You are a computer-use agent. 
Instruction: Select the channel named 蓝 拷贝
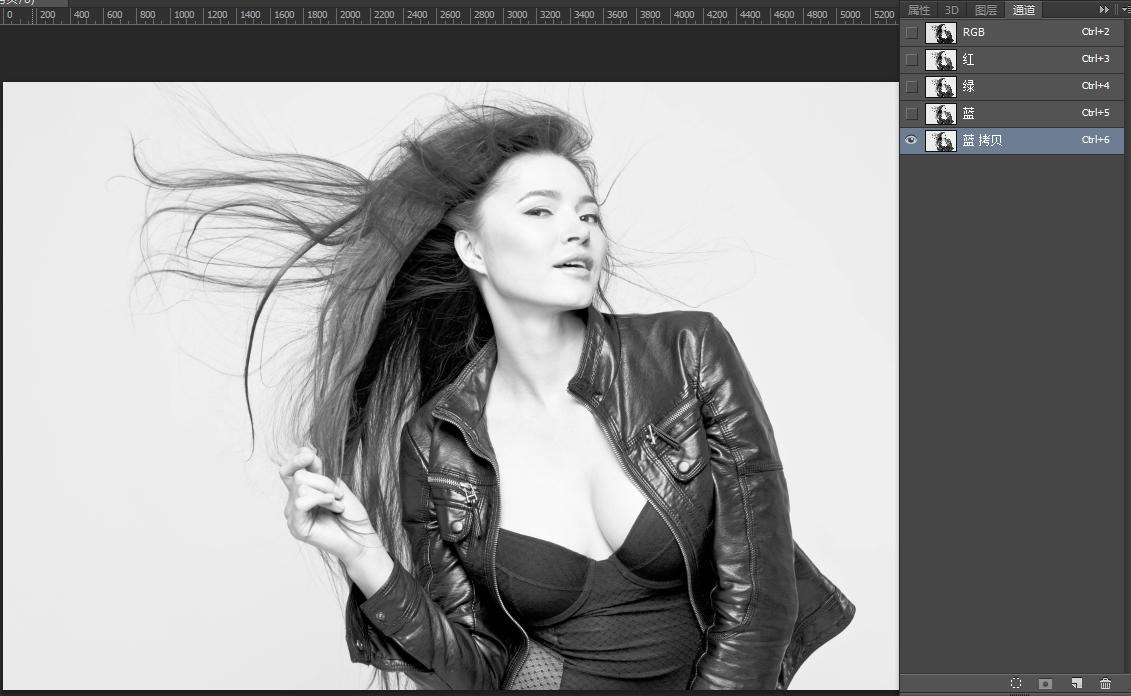point(982,140)
